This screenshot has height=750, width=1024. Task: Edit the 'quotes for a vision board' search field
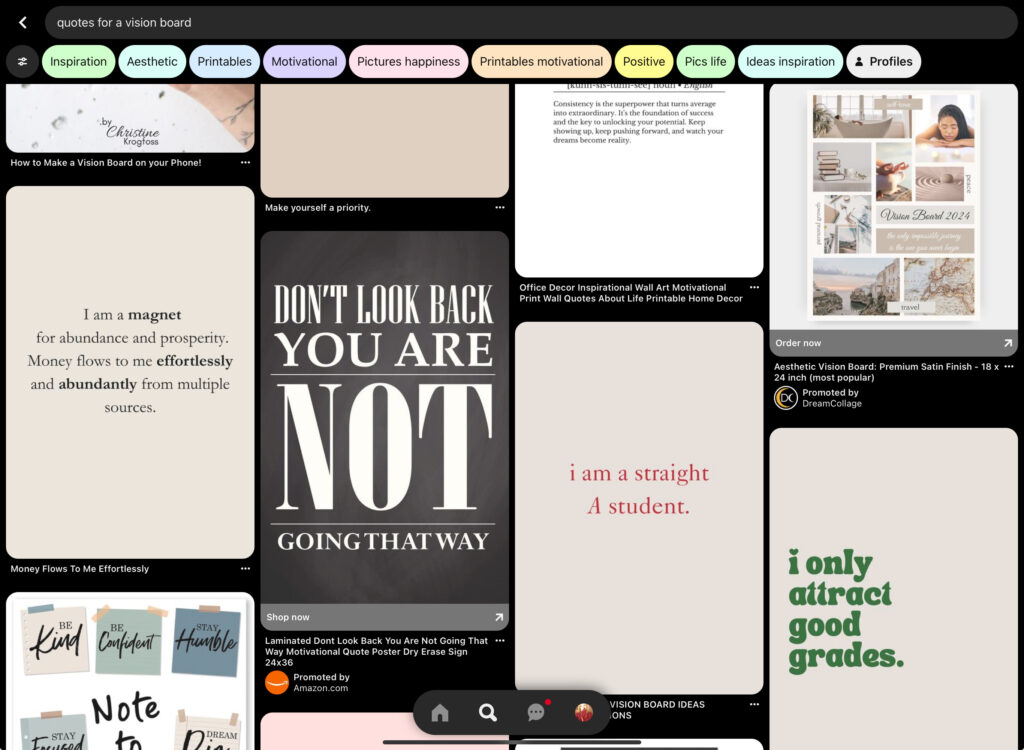point(531,23)
